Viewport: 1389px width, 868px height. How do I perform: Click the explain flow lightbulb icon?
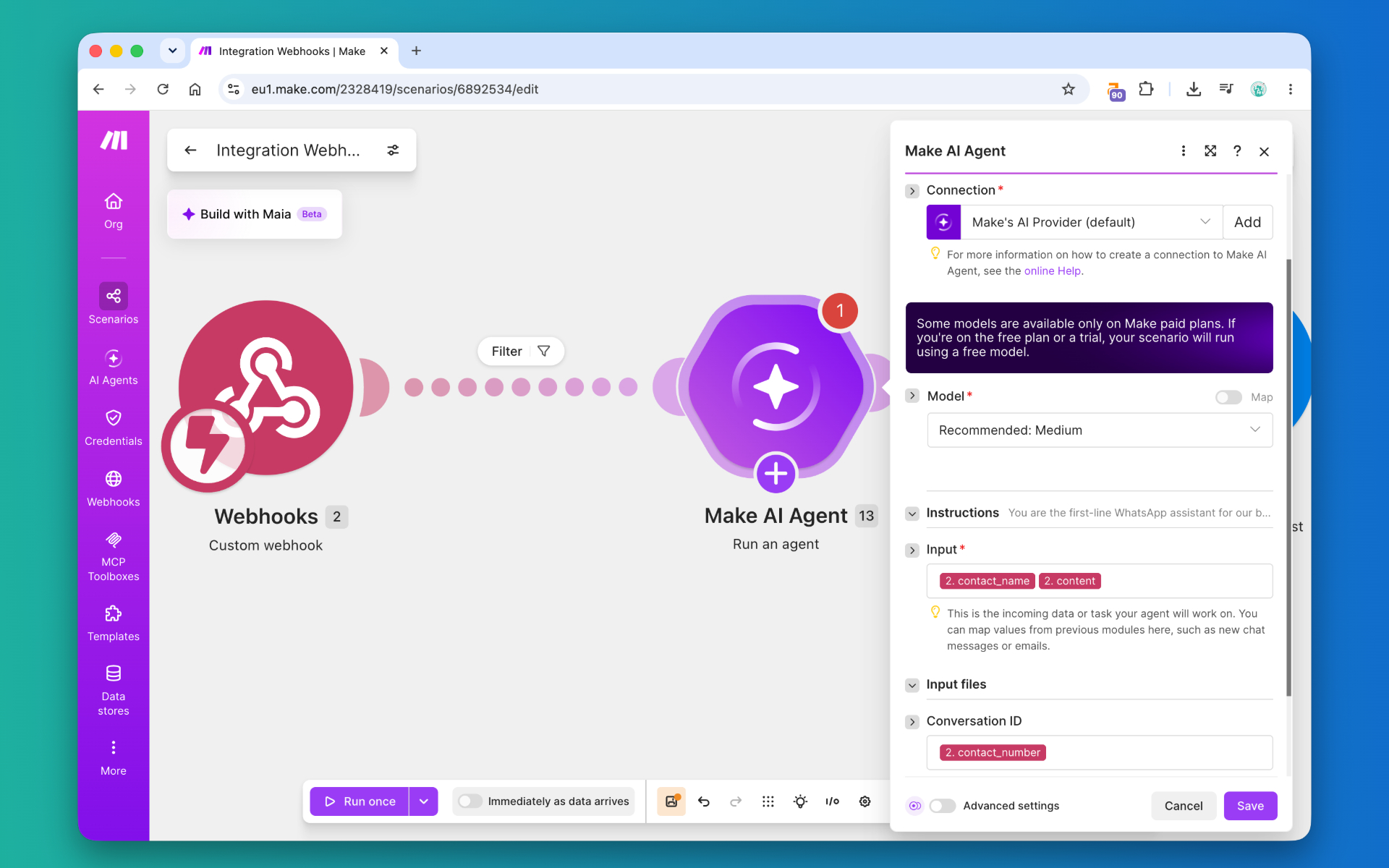[800, 801]
